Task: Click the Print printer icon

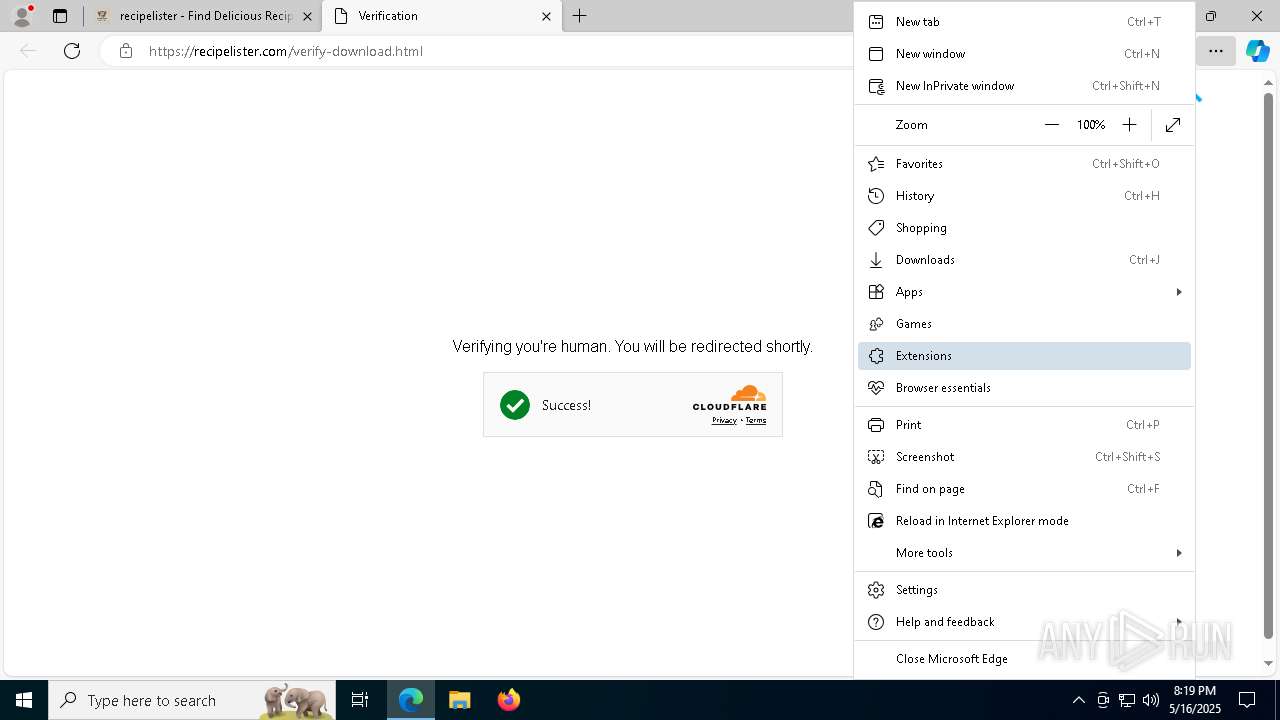Action: [876, 425]
